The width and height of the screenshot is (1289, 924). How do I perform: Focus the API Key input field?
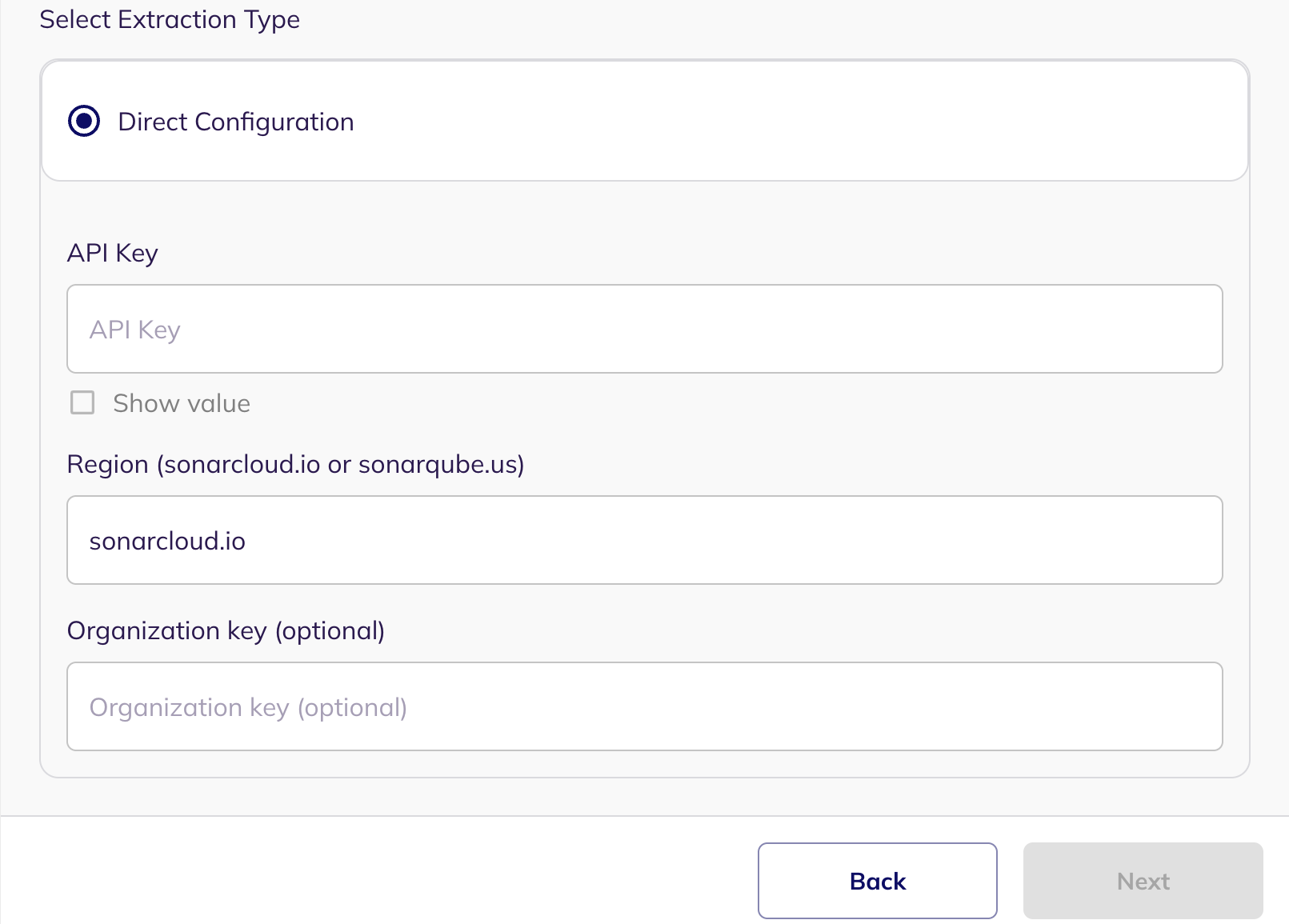pos(645,329)
